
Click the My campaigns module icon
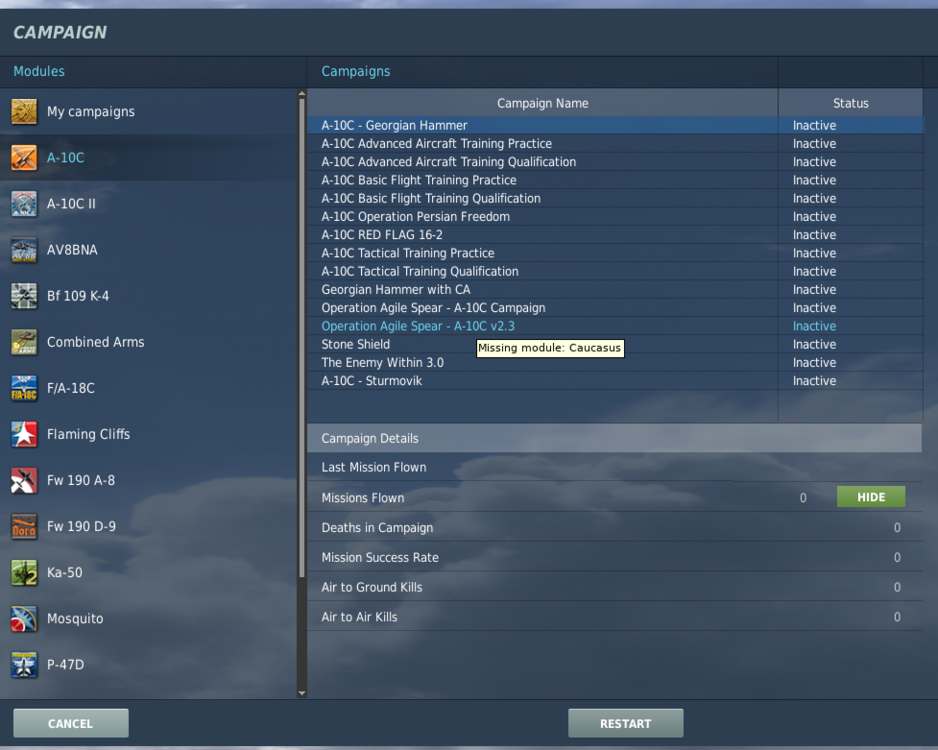coord(24,112)
